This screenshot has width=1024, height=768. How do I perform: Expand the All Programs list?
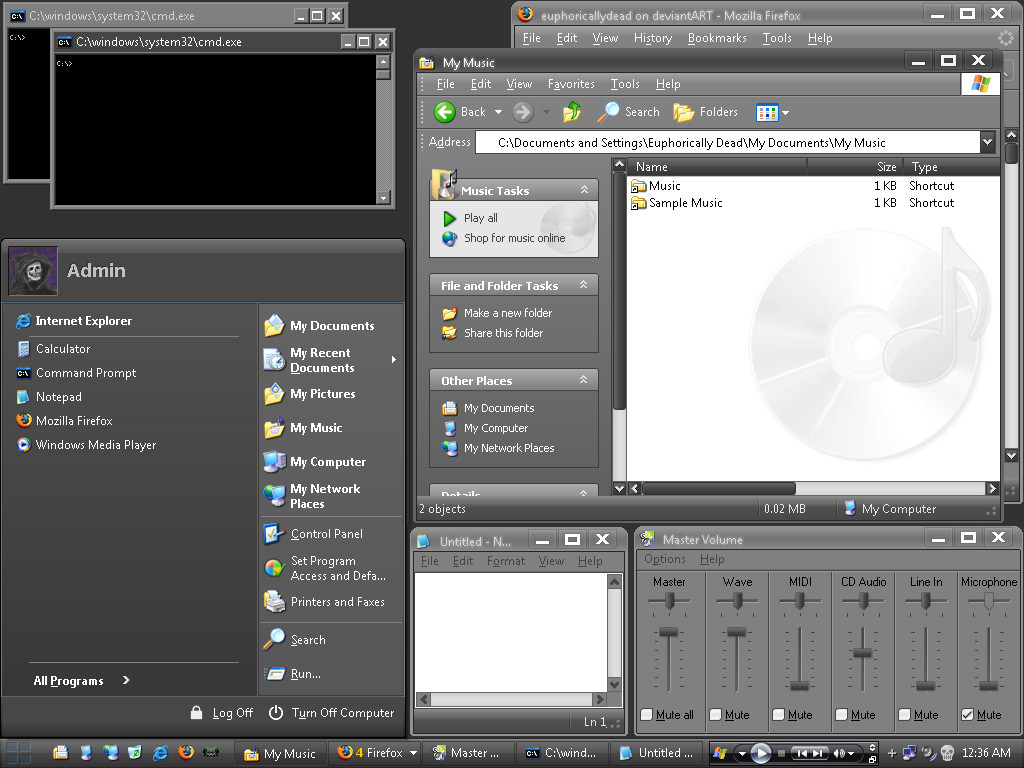point(81,680)
